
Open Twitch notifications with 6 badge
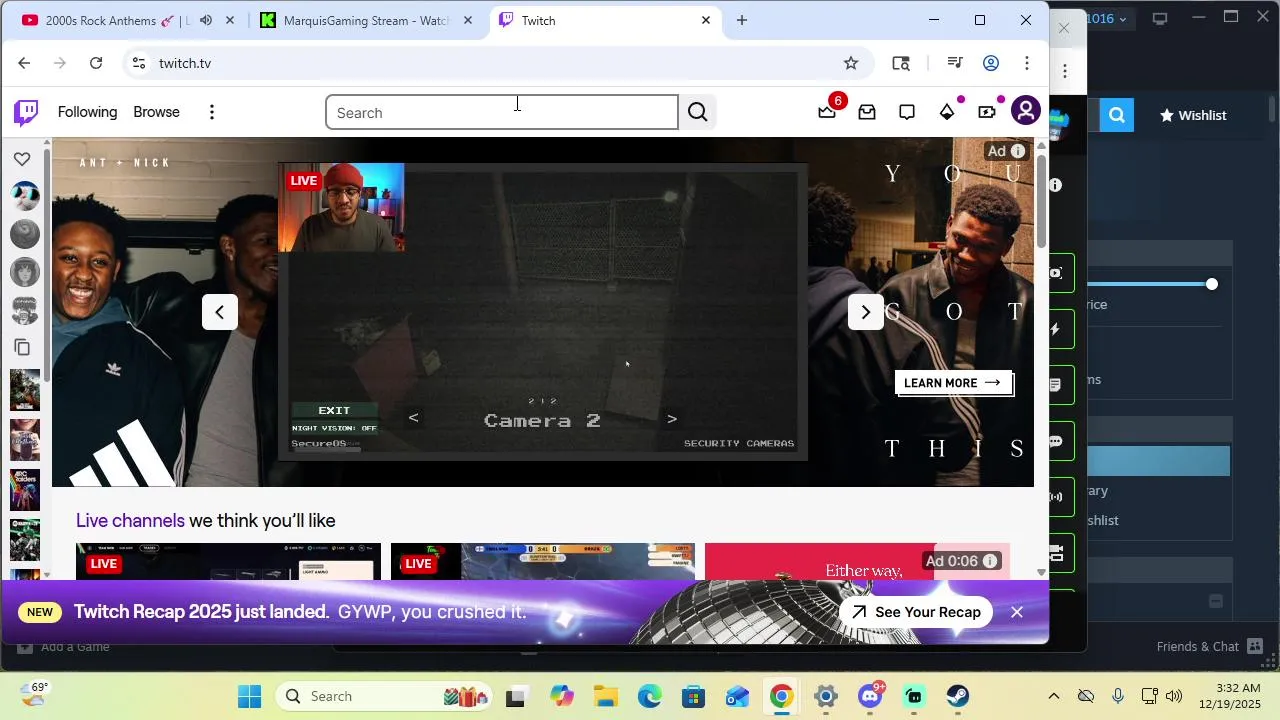pyautogui.click(x=827, y=112)
